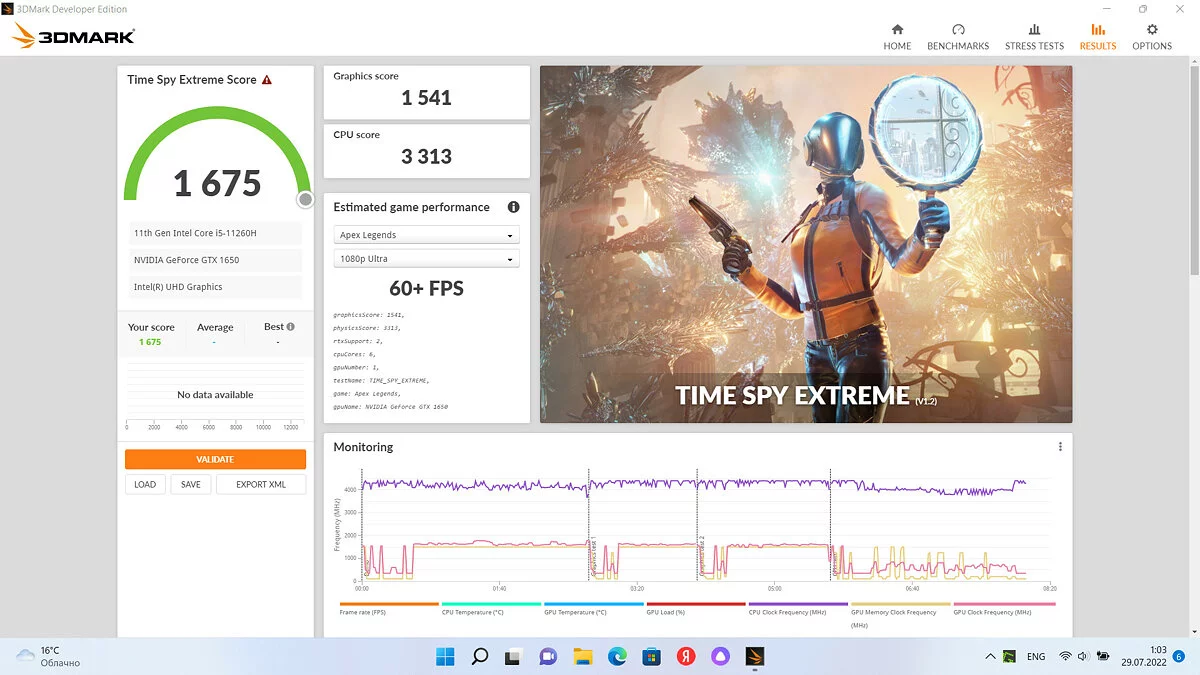The width and height of the screenshot is (1200, 675).
Task: Toggle GPU Temperature legend series
Action: pos(593,608)
